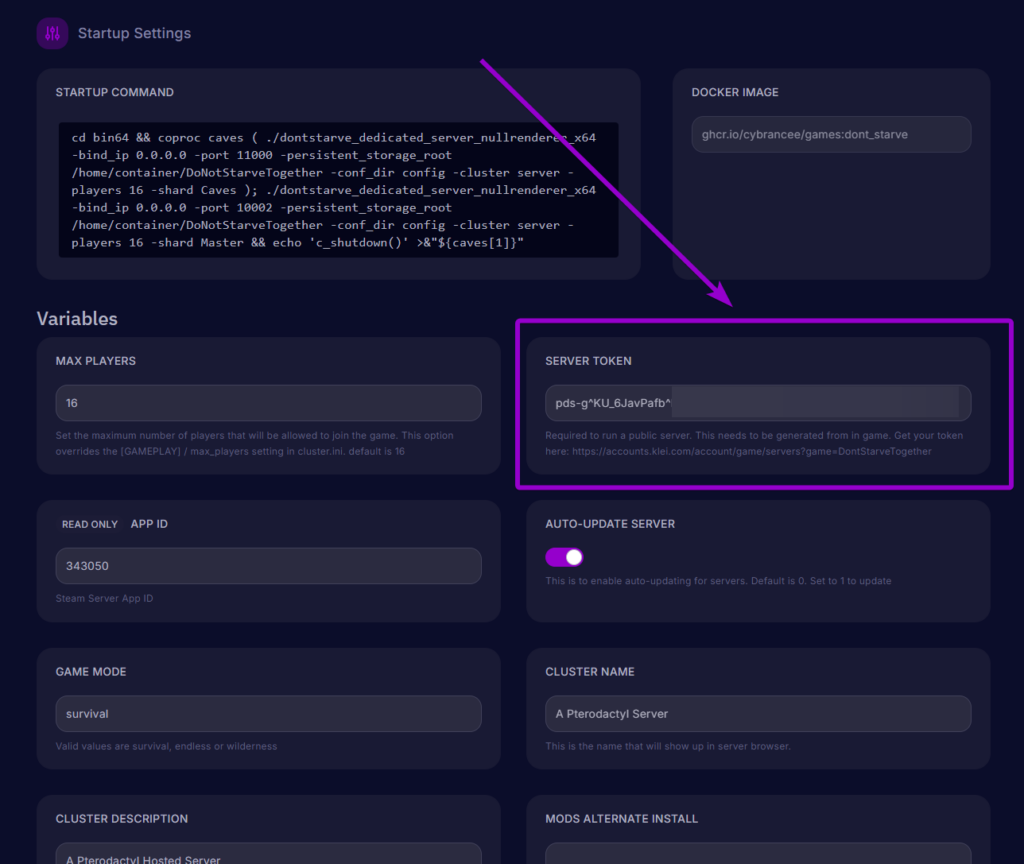Click the Game Mode field with survival
Viewport: 1024px width, 864px height.
tap(268, 714)
